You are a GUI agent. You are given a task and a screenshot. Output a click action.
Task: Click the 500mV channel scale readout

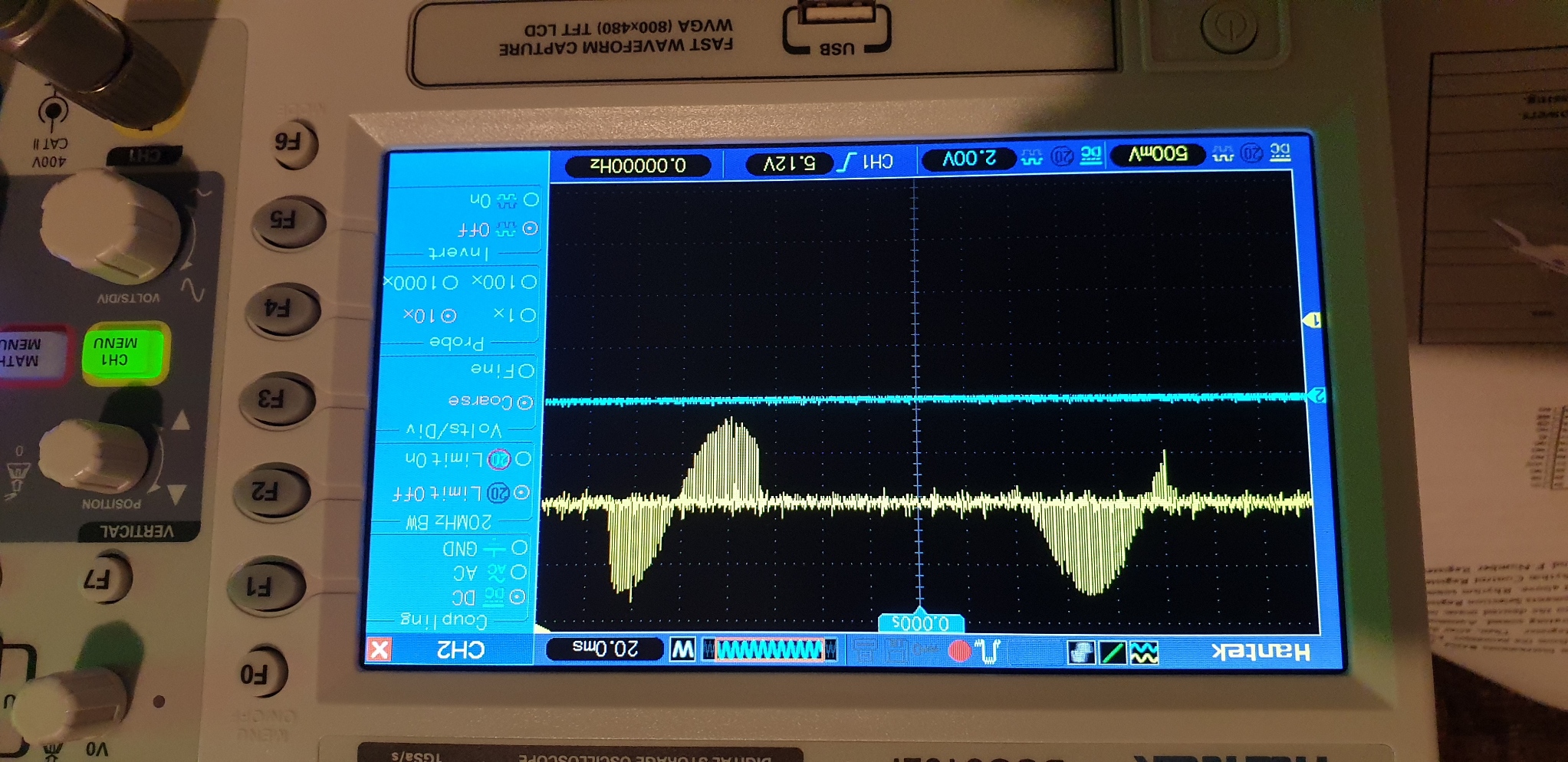(x=1158, y=154)
